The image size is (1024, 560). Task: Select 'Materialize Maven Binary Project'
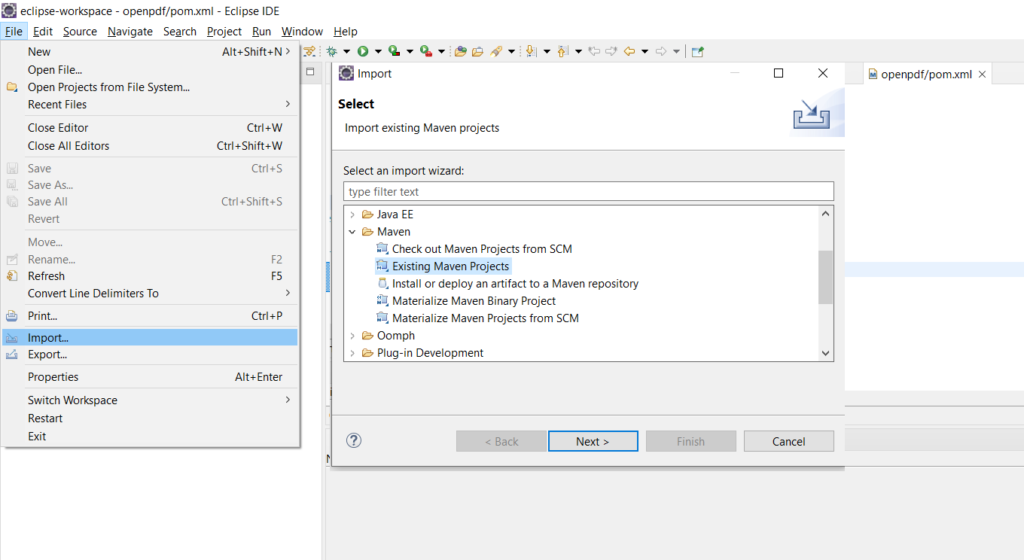pyautogui.click(x=473, y=301)
